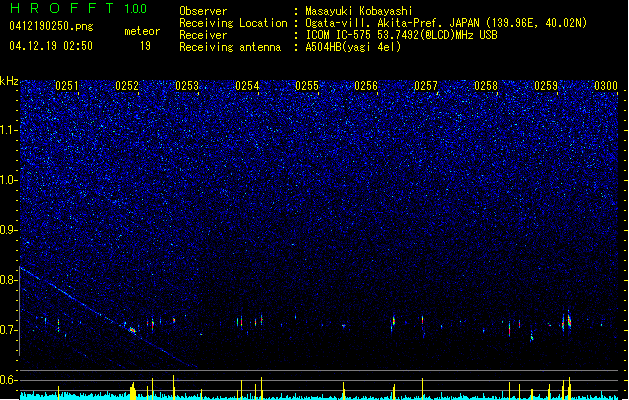Click the 0258 time marker

486,86
